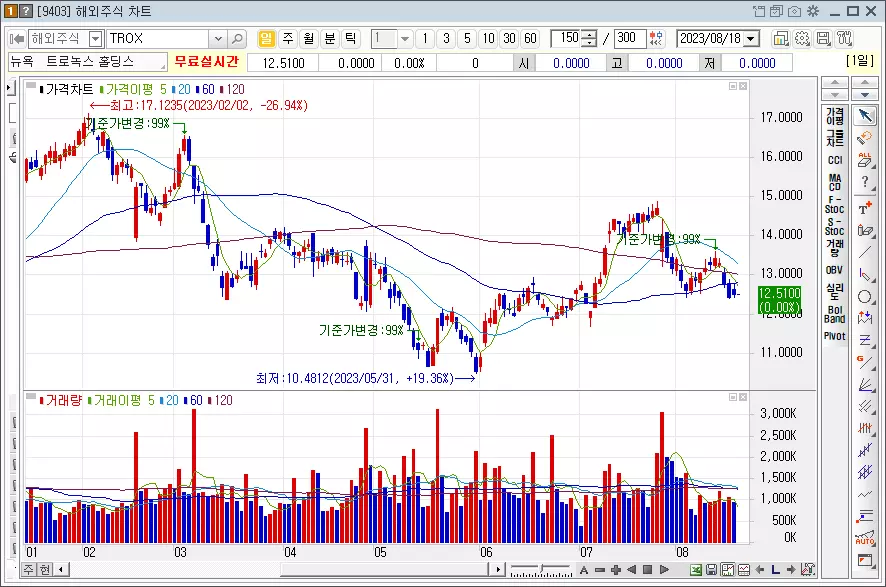Toggle the 현 button at bottom left
886x587 pixels.
click(45, 569)
